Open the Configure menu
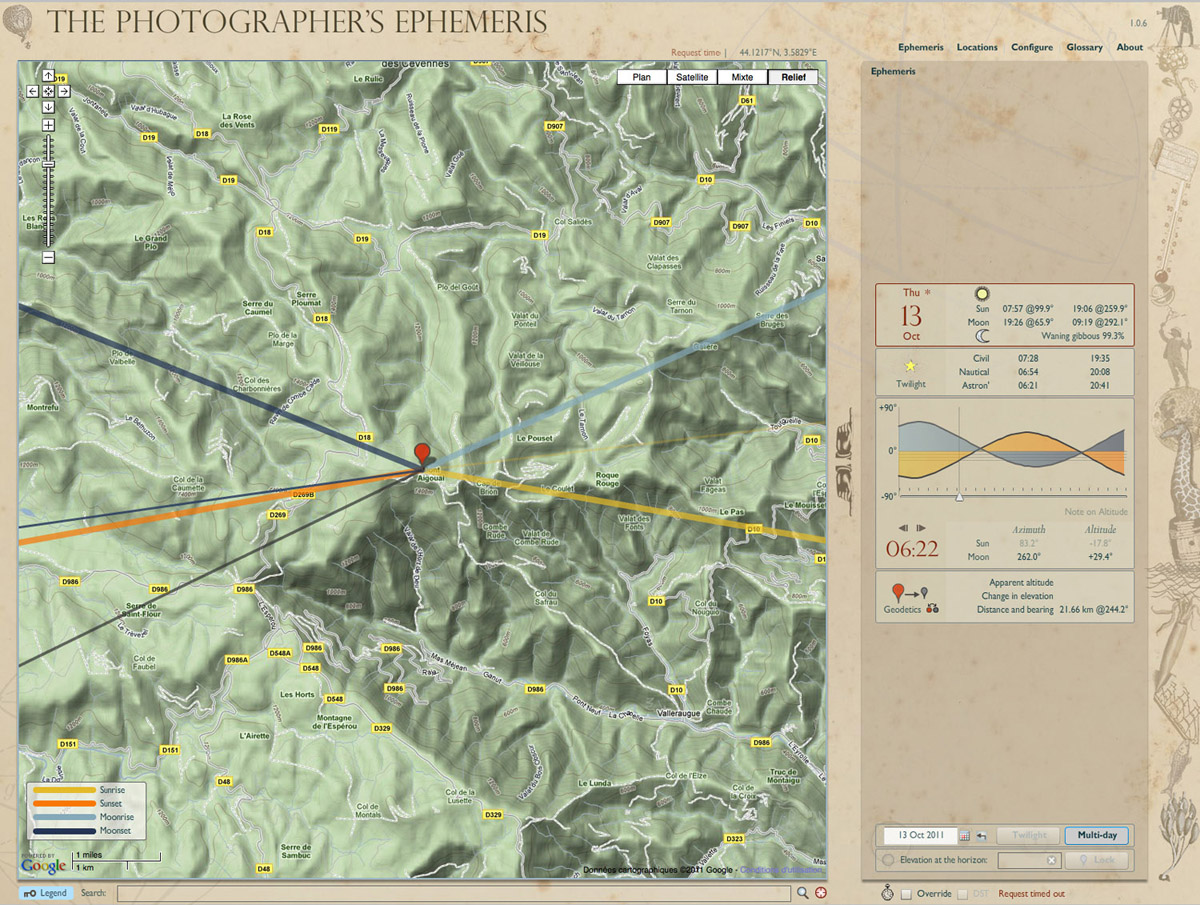This screenshot has height=905, width=1200. click(x=1032, y=47)
